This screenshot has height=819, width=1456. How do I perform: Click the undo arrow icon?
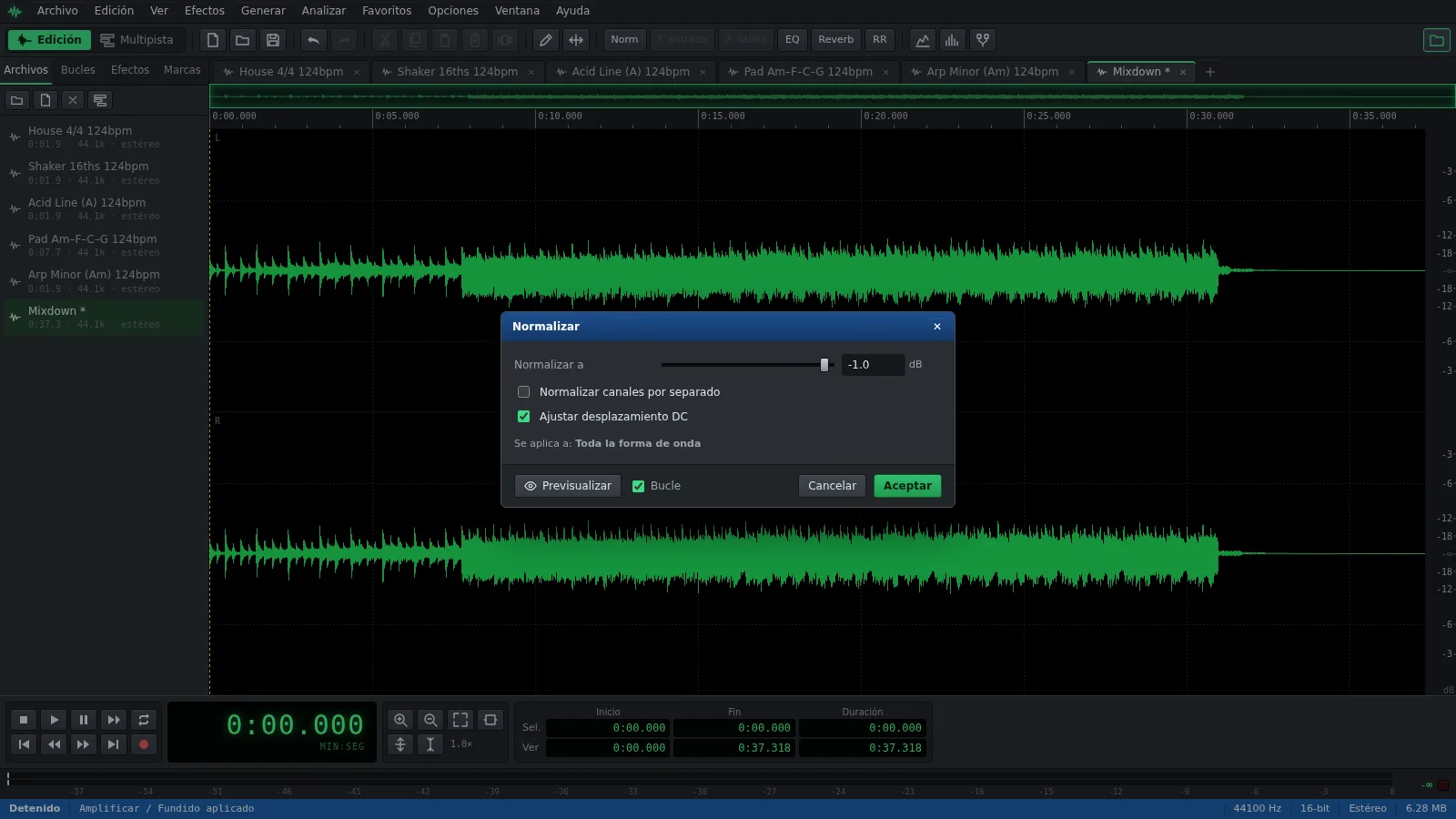[314, 40]
